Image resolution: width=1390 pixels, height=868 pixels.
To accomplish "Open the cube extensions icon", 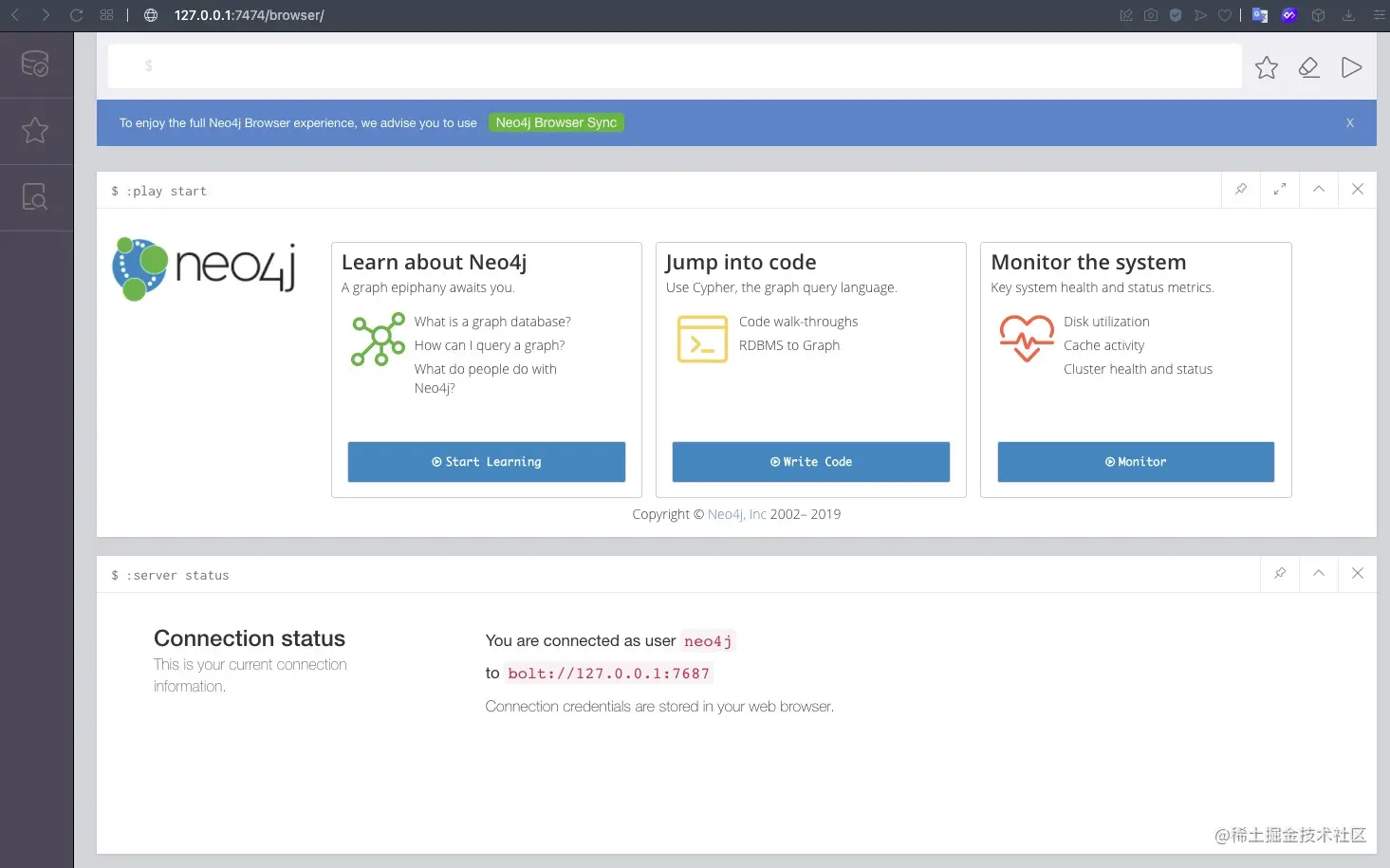I will (1319, 15).
